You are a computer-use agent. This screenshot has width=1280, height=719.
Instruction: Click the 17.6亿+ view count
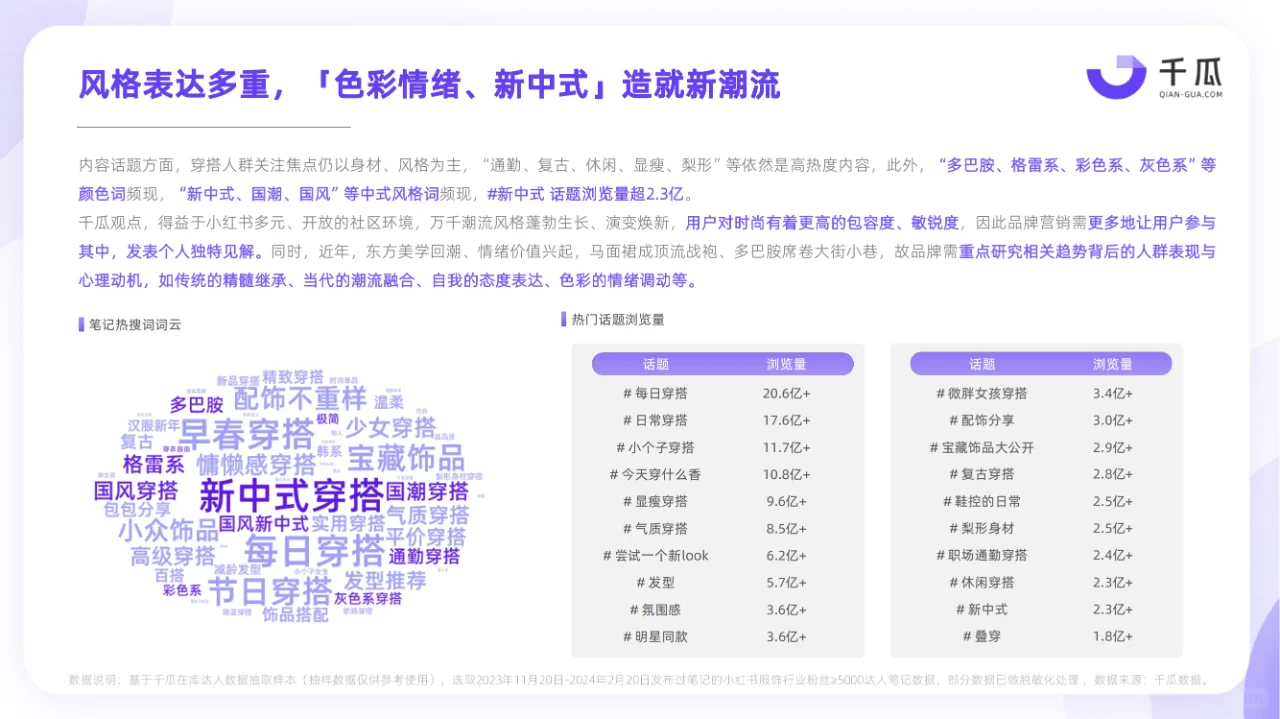(x=786, y=420)
